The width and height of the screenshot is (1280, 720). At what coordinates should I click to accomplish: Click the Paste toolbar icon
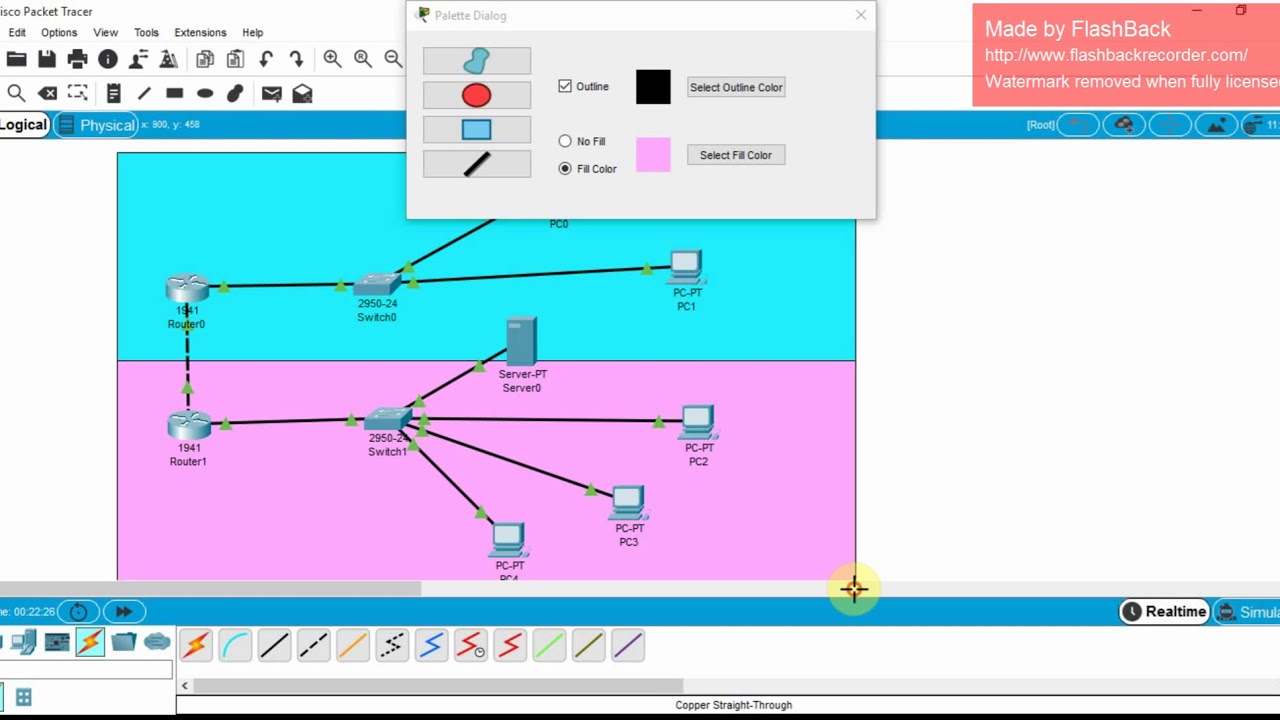point(235,59)
